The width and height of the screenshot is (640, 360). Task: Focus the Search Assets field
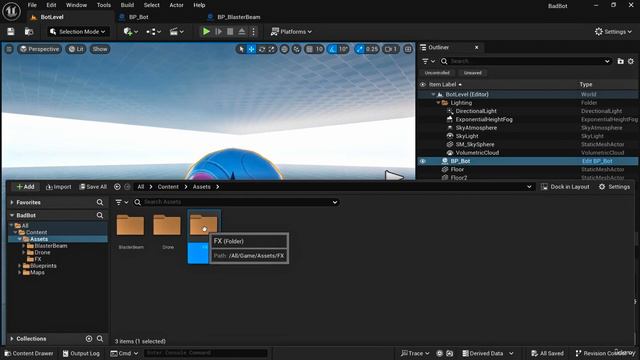237,202
